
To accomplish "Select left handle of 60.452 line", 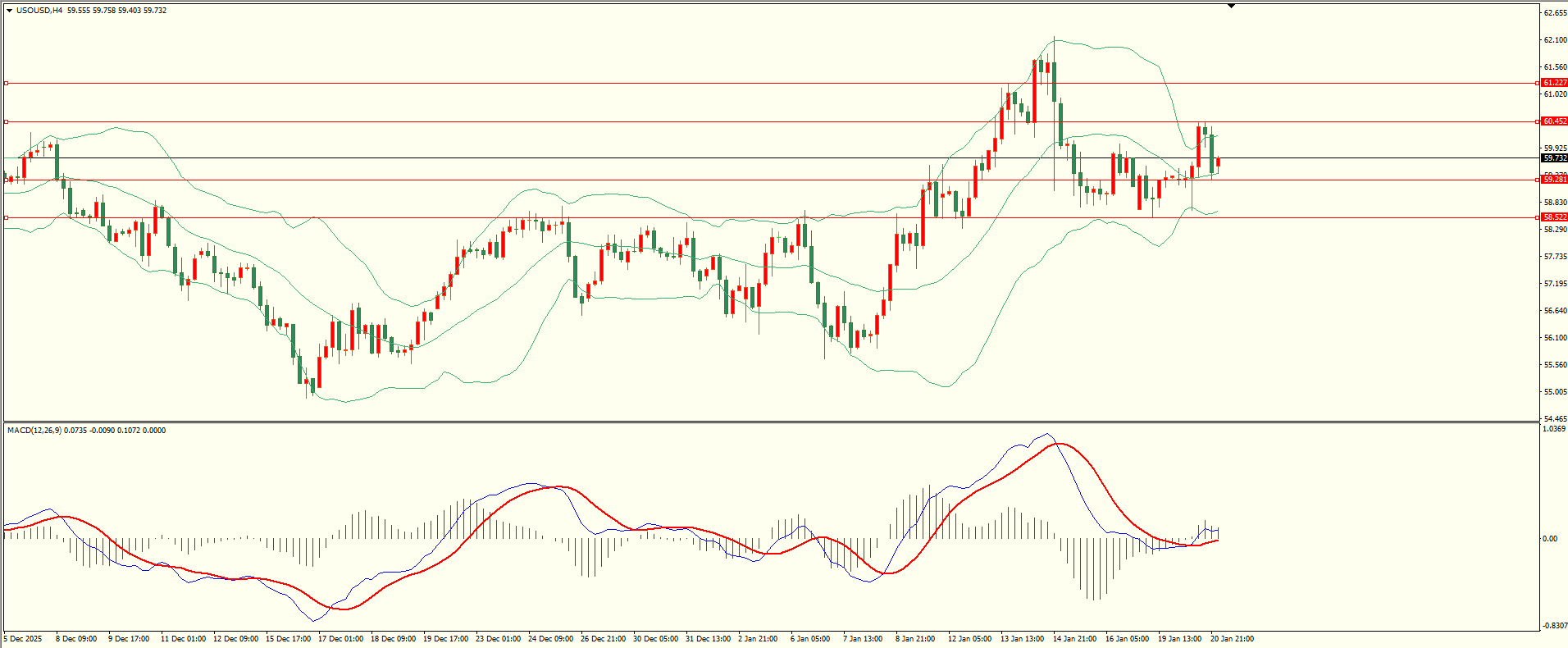I will (7, 121).
